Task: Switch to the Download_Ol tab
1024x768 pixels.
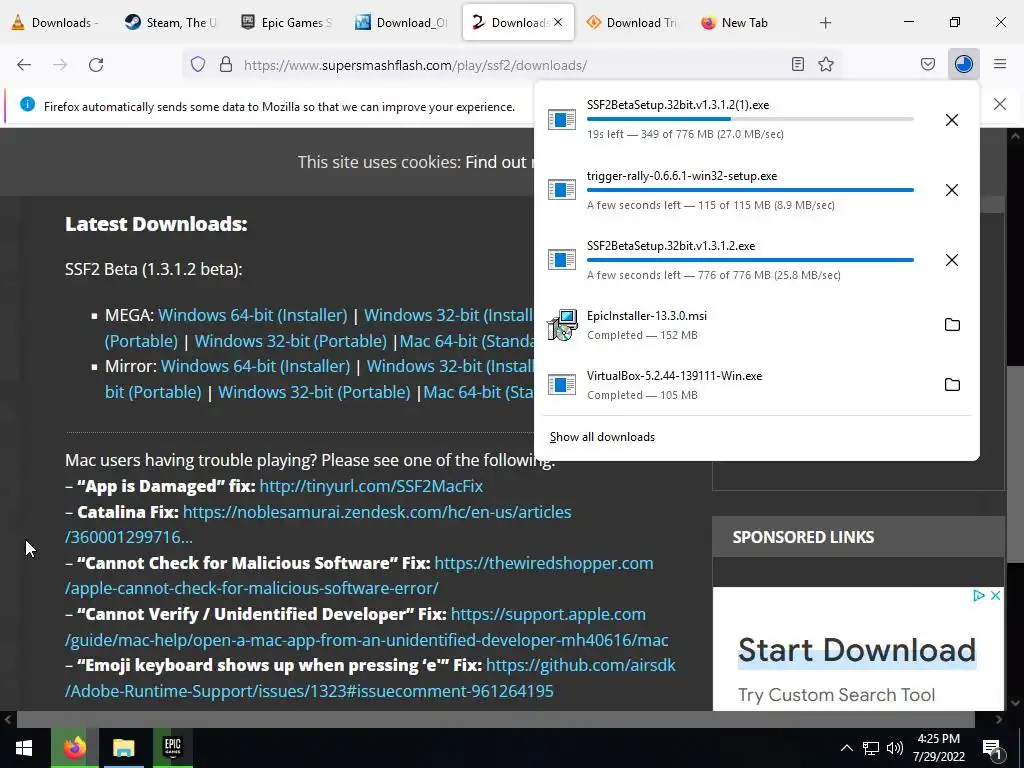Action: tap(402, 23)
